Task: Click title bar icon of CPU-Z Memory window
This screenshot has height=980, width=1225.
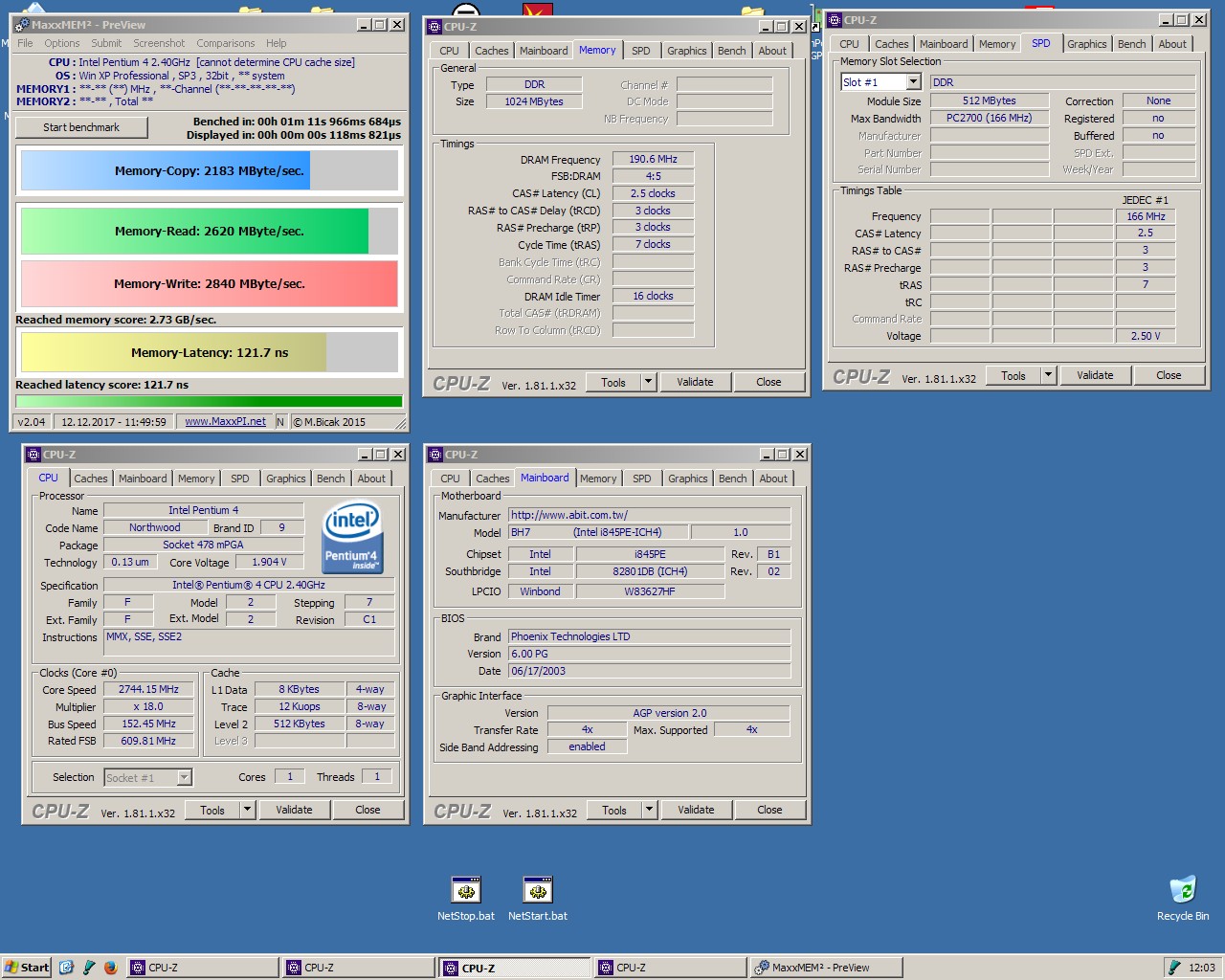Action: (434, 27)
